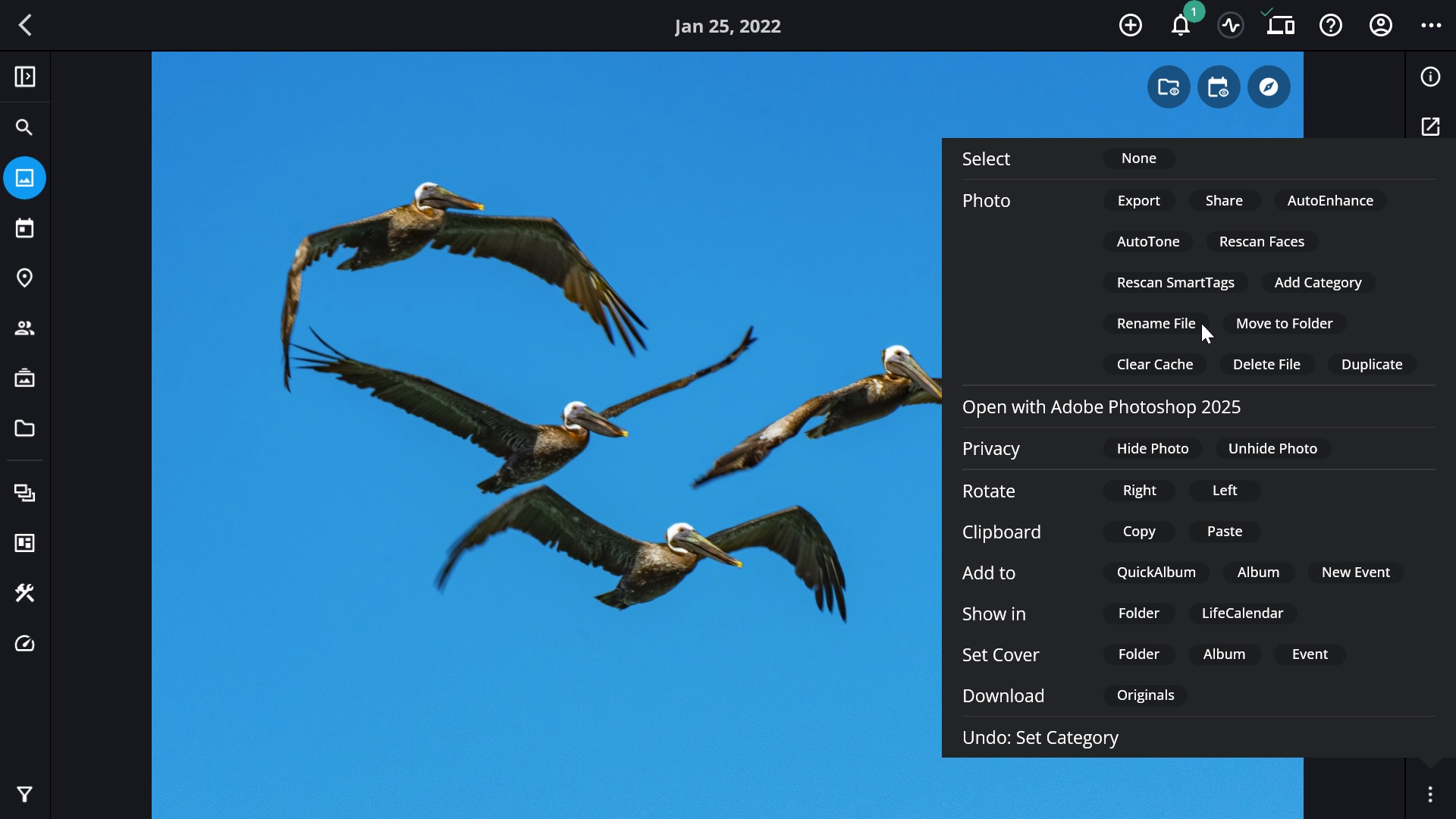Click the compass explore button on photo

coord(1269,87)
